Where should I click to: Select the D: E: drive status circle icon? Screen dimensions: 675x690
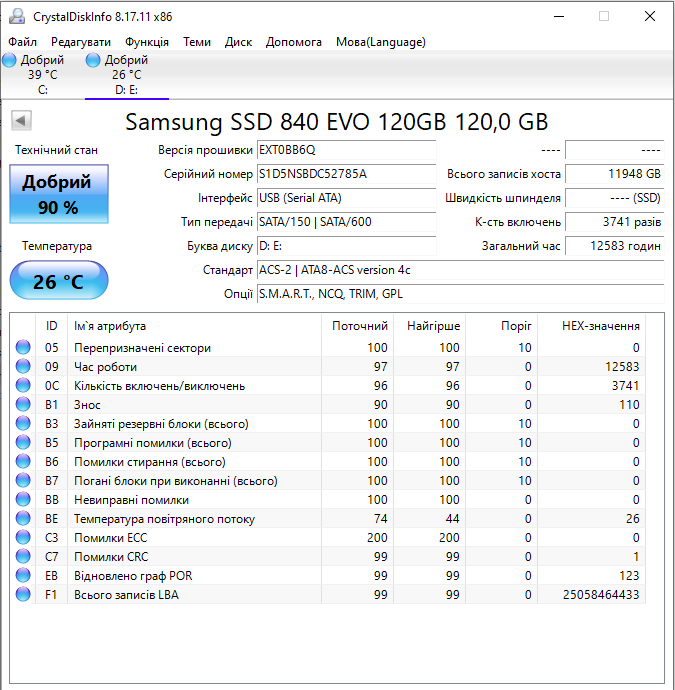pyautogui.click(x=93, y=60)
